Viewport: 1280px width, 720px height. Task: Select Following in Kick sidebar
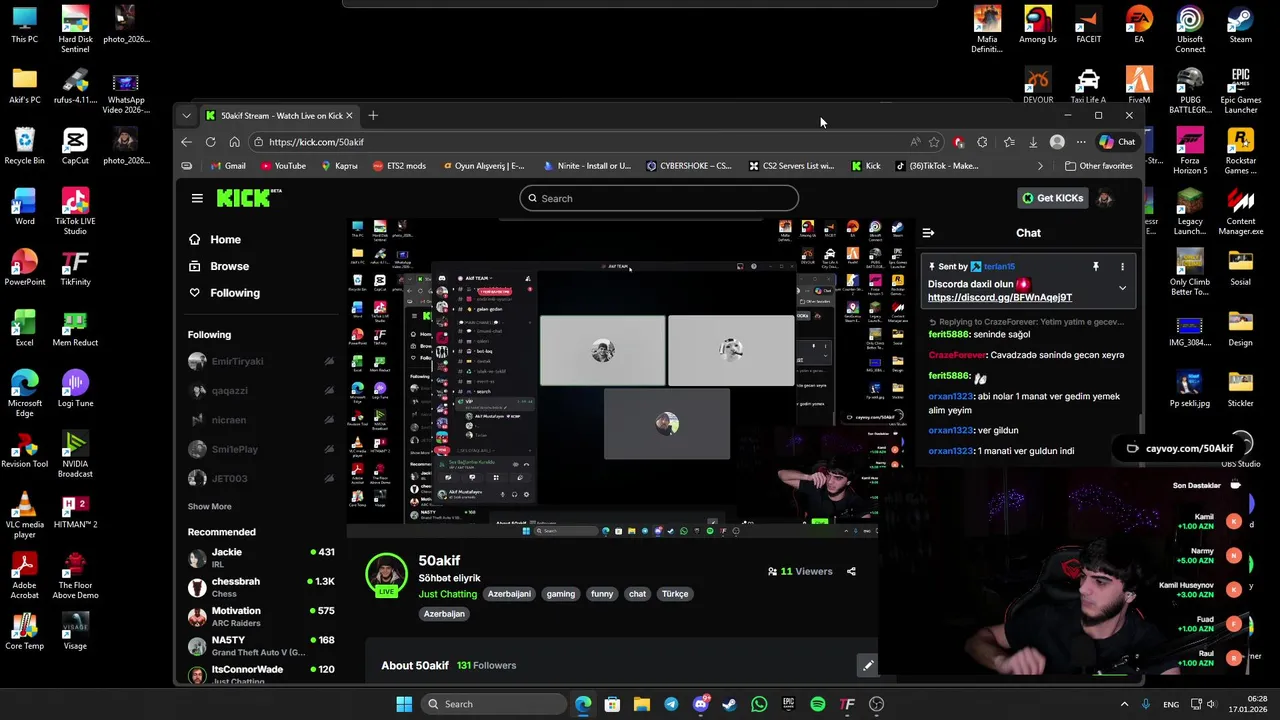click(234, 293)
